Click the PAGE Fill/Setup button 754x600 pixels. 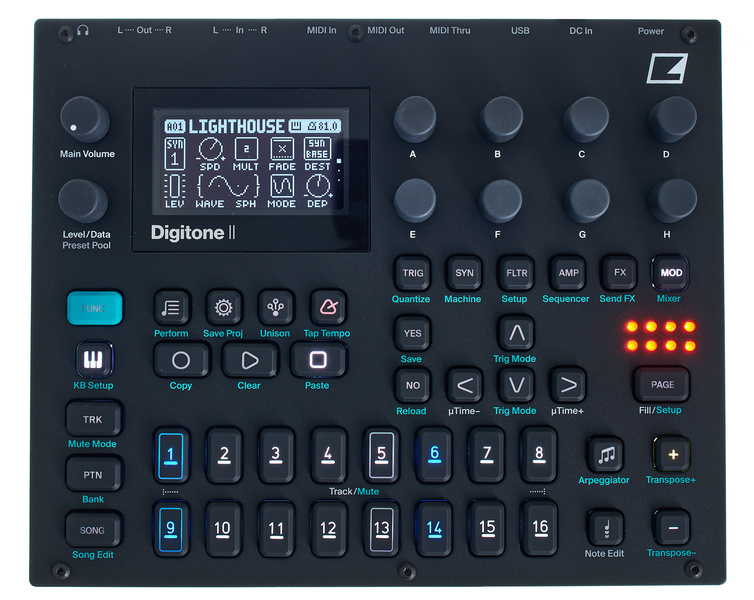(x=662, y=384)
